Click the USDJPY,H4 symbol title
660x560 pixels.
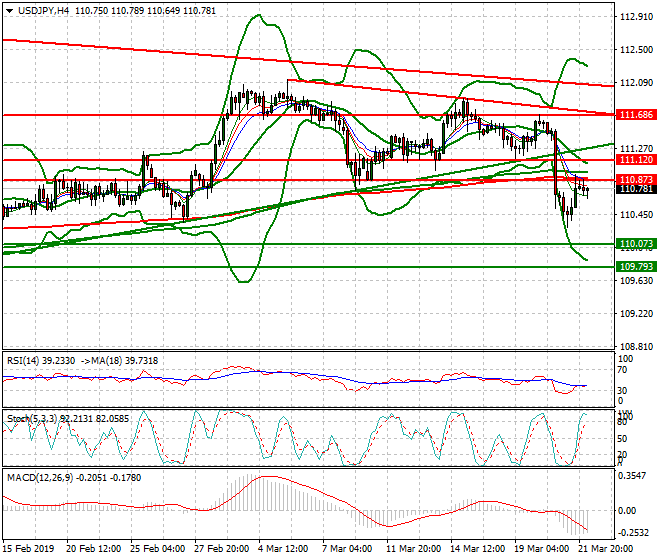pos(44,11)
